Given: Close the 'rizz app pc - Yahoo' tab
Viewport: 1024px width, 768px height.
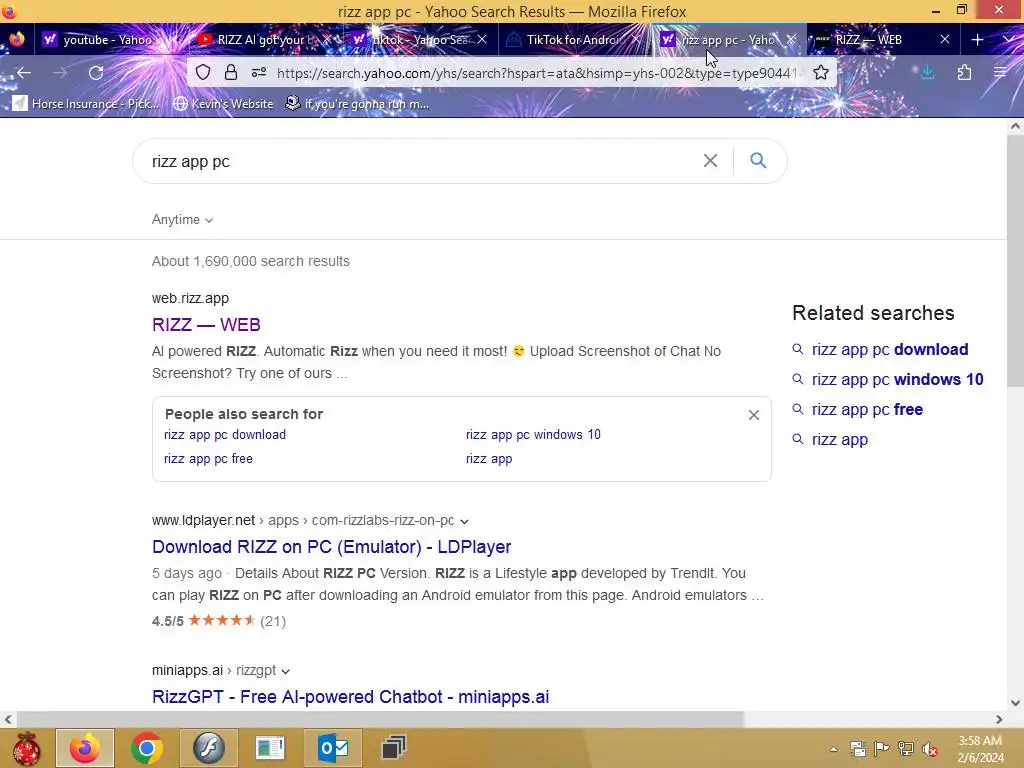Looking at the screenshot, I should click(x=792, y=40).
